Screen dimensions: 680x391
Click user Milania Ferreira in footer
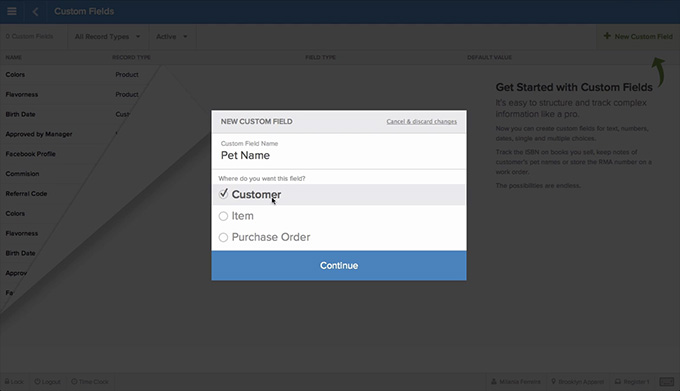[x=516, y=381]
